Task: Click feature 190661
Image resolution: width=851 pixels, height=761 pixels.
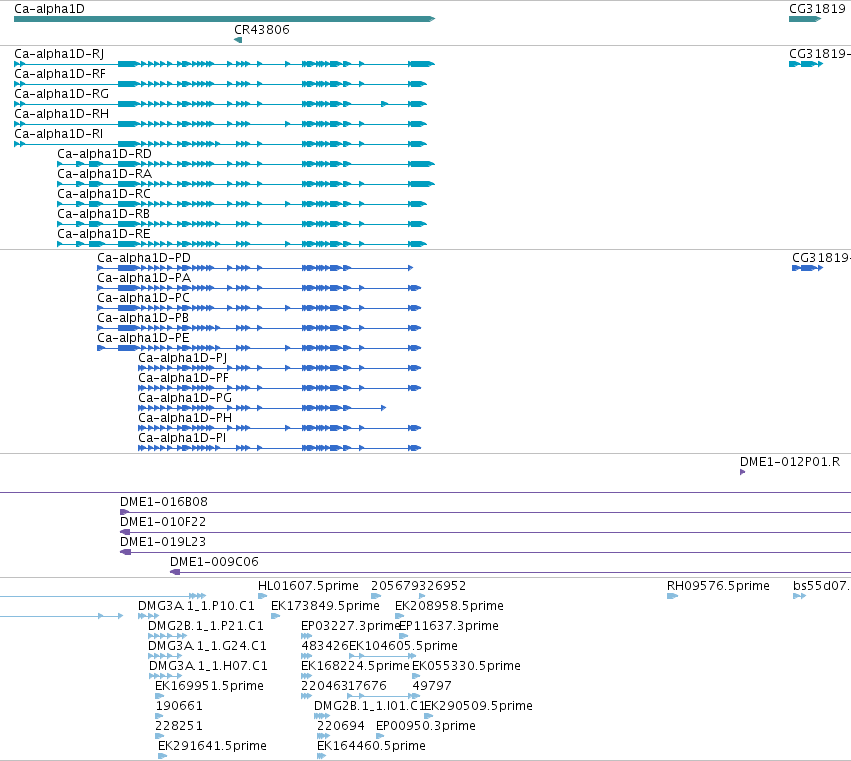Action: (x=160, y=716)
